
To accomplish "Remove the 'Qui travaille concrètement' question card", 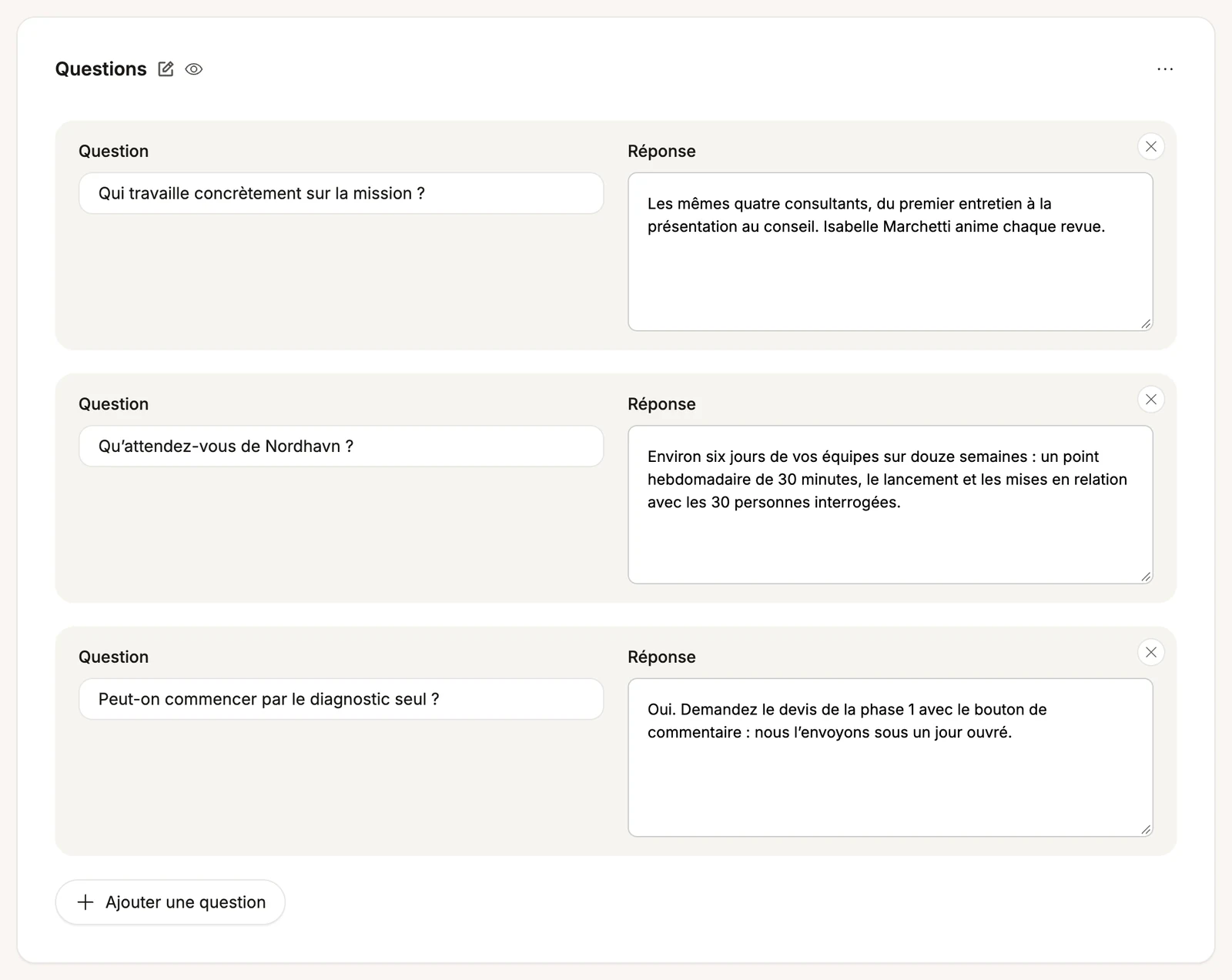I will pyautogui.click(x=1151, y=146).
